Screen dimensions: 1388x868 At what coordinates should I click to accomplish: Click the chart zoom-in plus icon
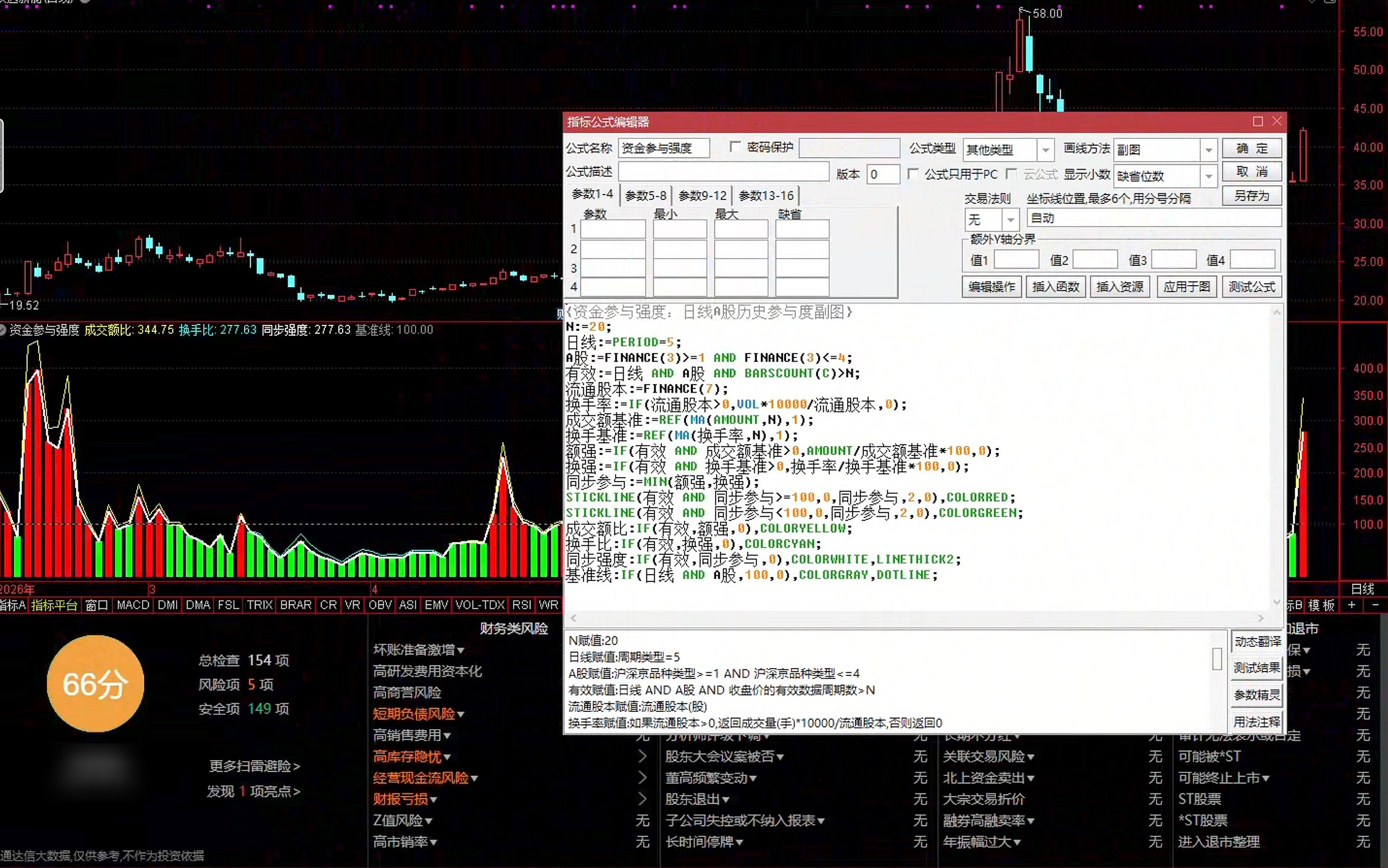click(x=1352, y=606)
